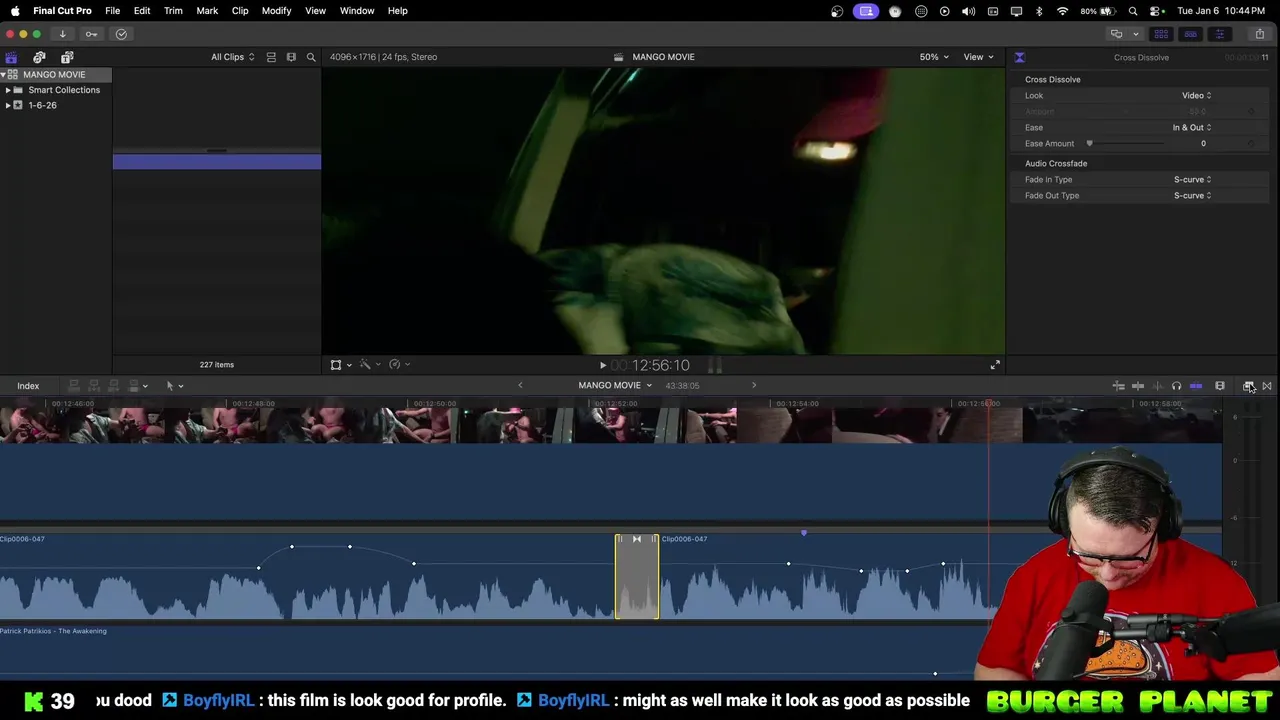
Task: Click the Import Media arrow icon
Action: 62,34
